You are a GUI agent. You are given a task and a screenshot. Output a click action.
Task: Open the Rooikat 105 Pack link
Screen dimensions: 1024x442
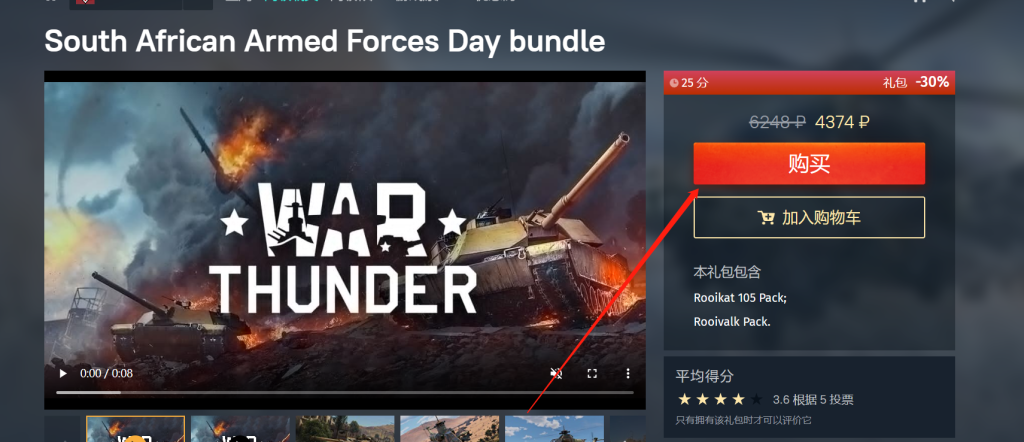tap(740, 298)
